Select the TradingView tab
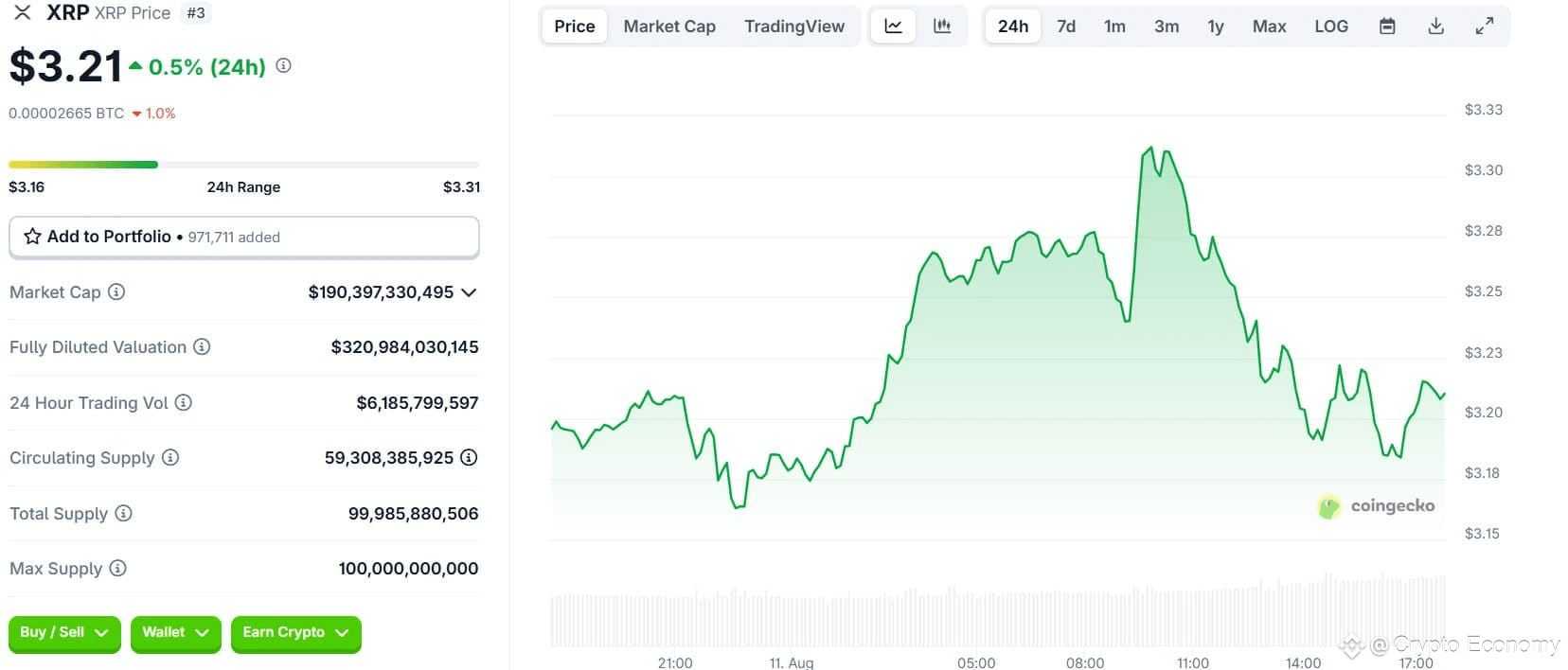 [794, 26]
